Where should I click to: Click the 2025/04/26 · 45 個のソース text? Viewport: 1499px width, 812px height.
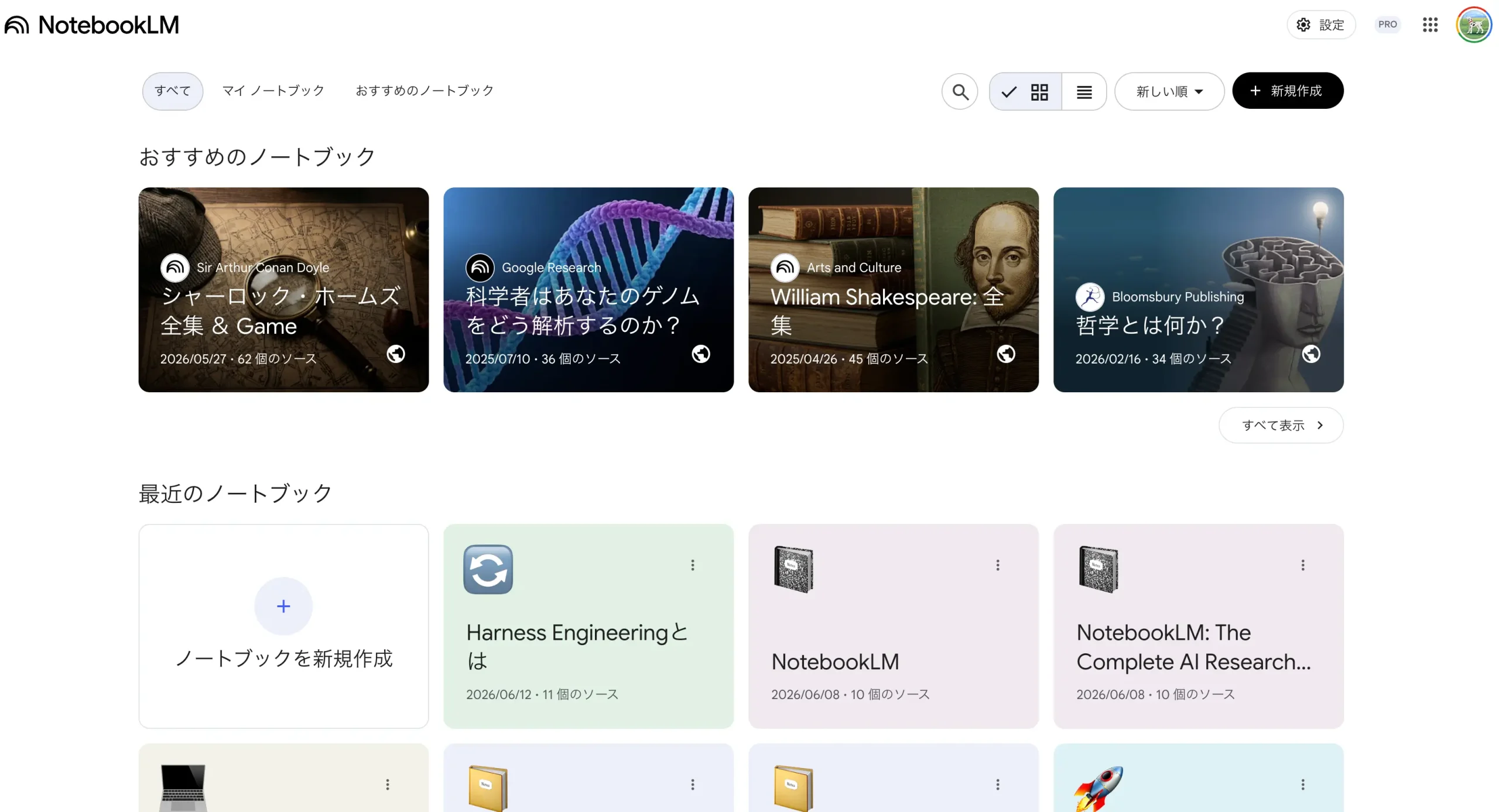[x=849, y=358]
